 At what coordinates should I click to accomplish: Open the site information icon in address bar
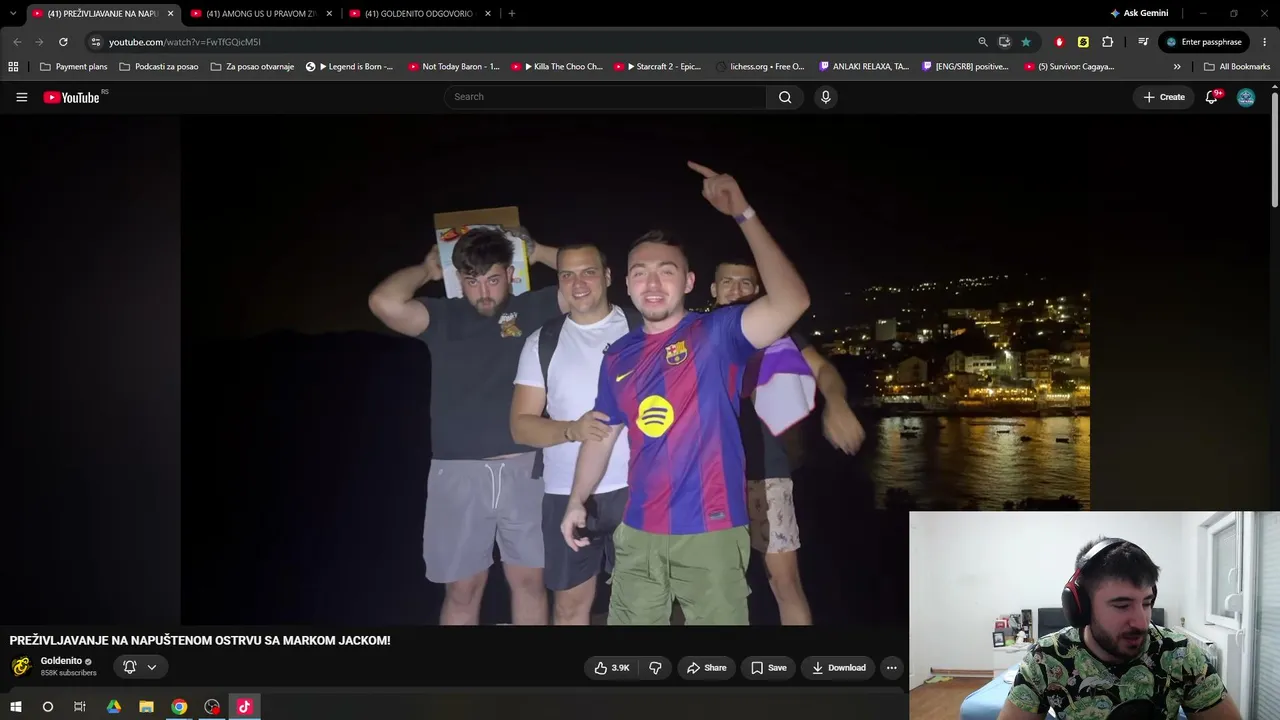(96, 42)
